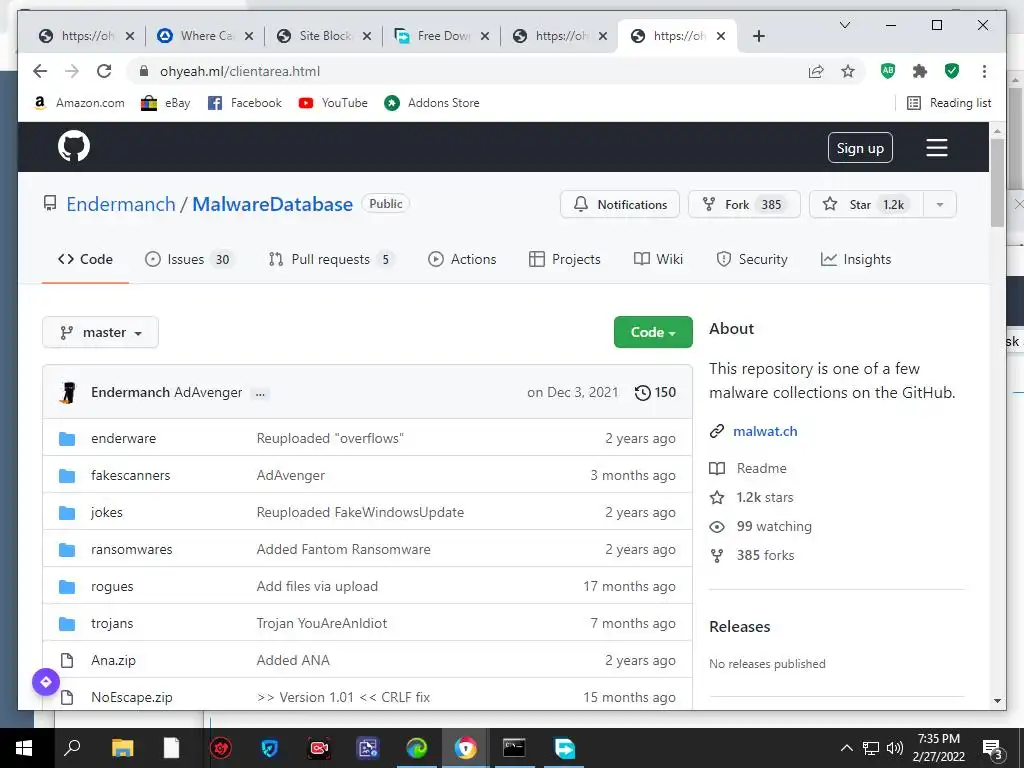Open the tab search chevron
This screenshot has height=768, width=1024.
844,25
